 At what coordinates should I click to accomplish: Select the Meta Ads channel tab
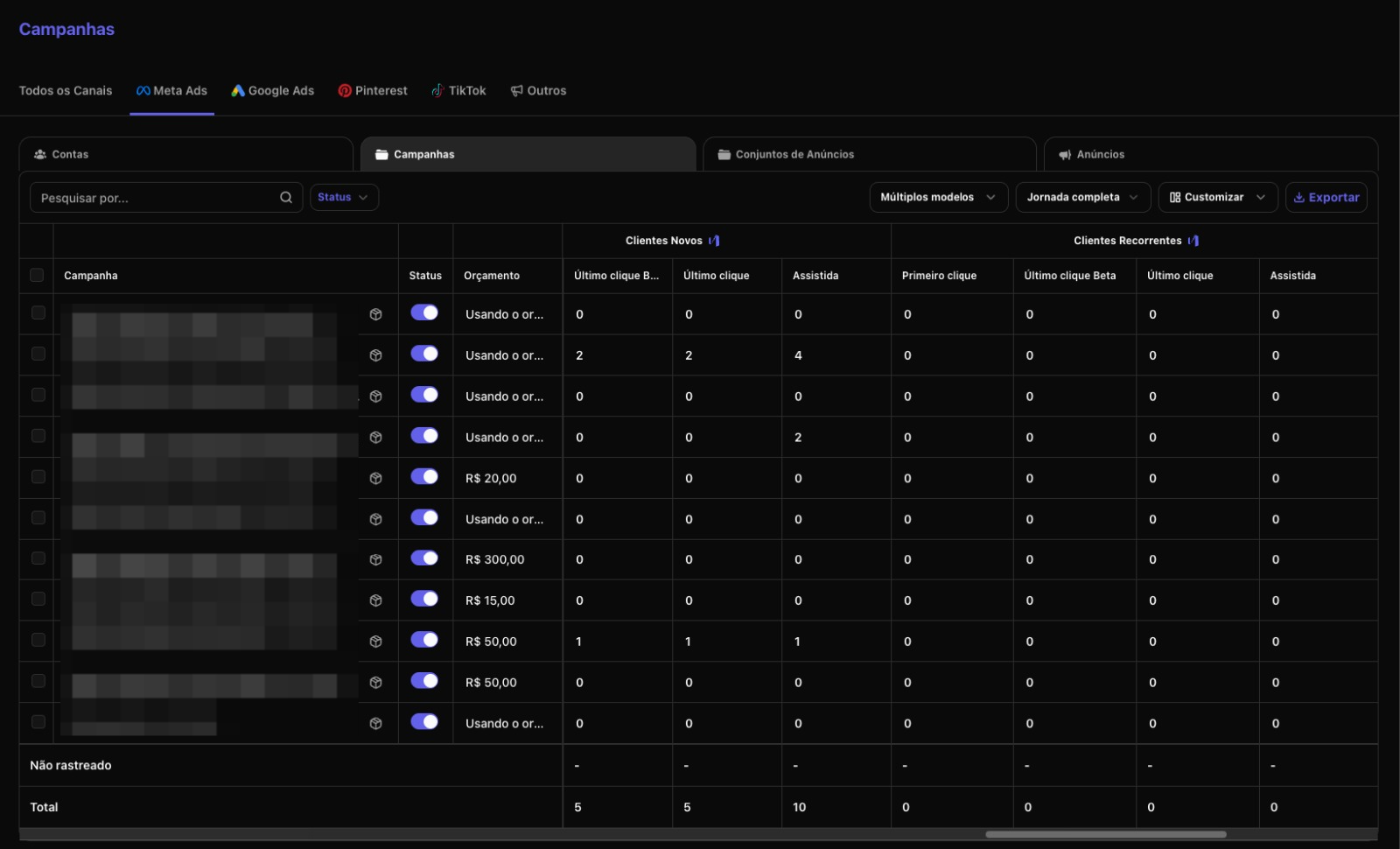(171, 91)
